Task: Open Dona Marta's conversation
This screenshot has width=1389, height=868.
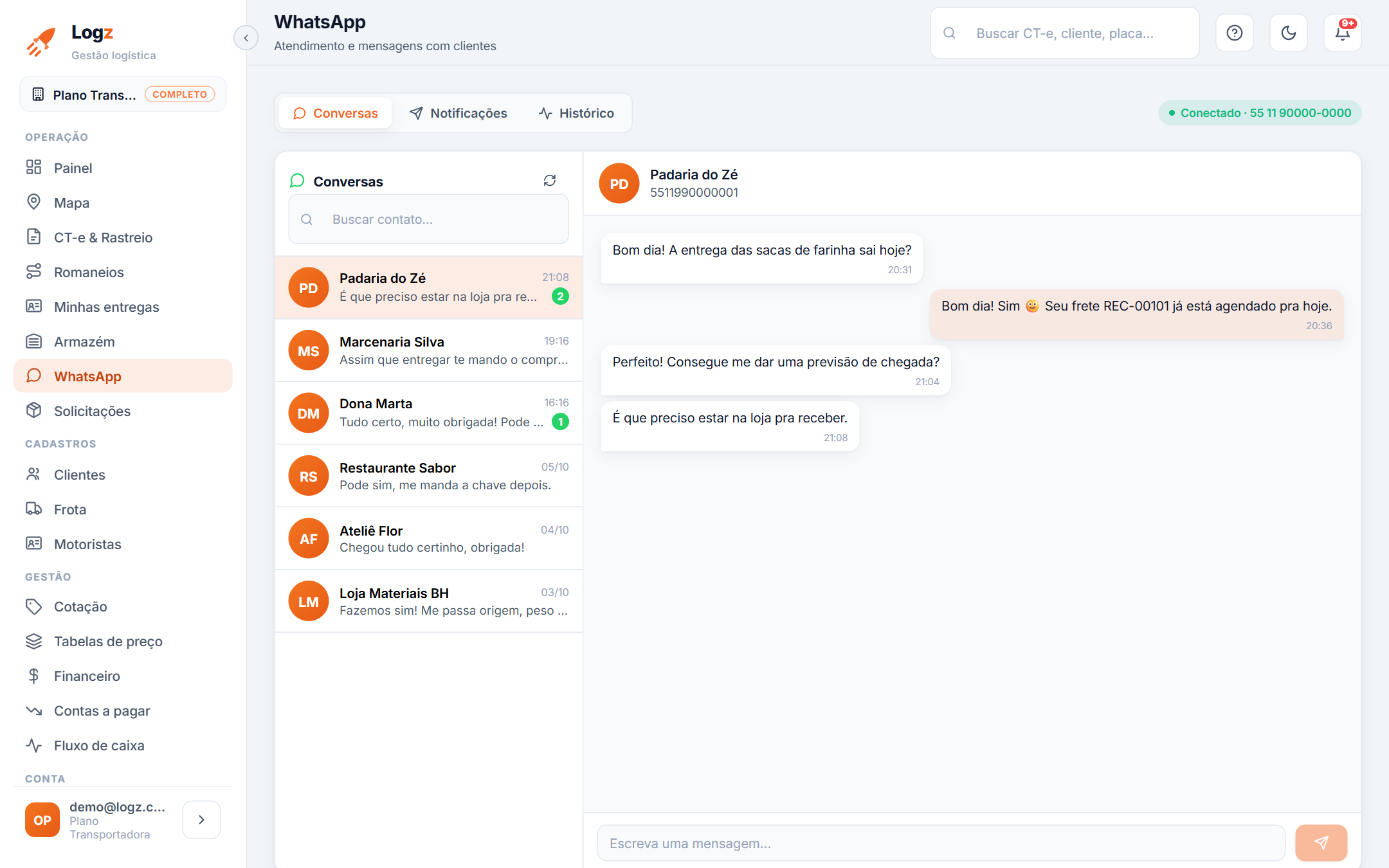Action: pyautogui.click(x=429, y=413)
